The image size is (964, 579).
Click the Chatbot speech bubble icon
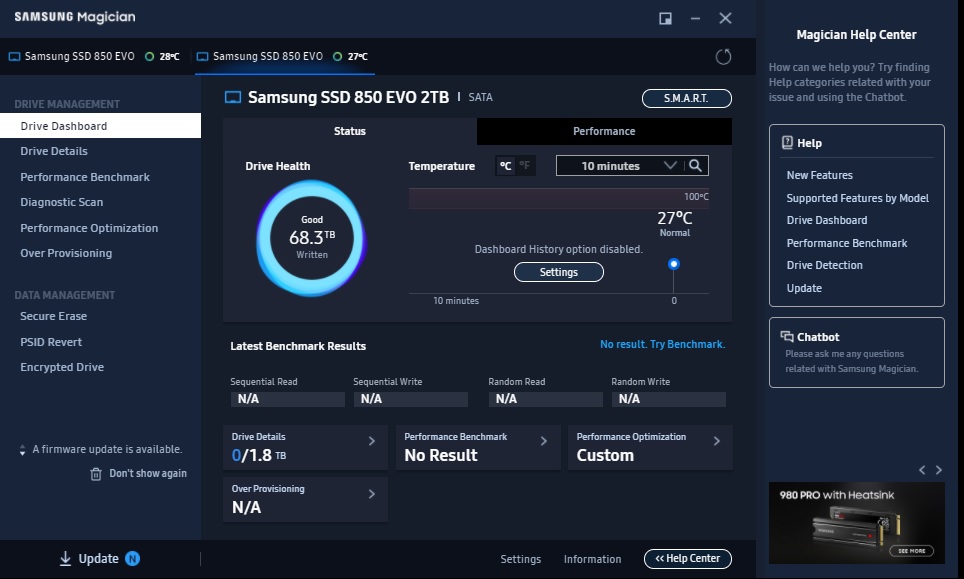(x=787, y=336)
